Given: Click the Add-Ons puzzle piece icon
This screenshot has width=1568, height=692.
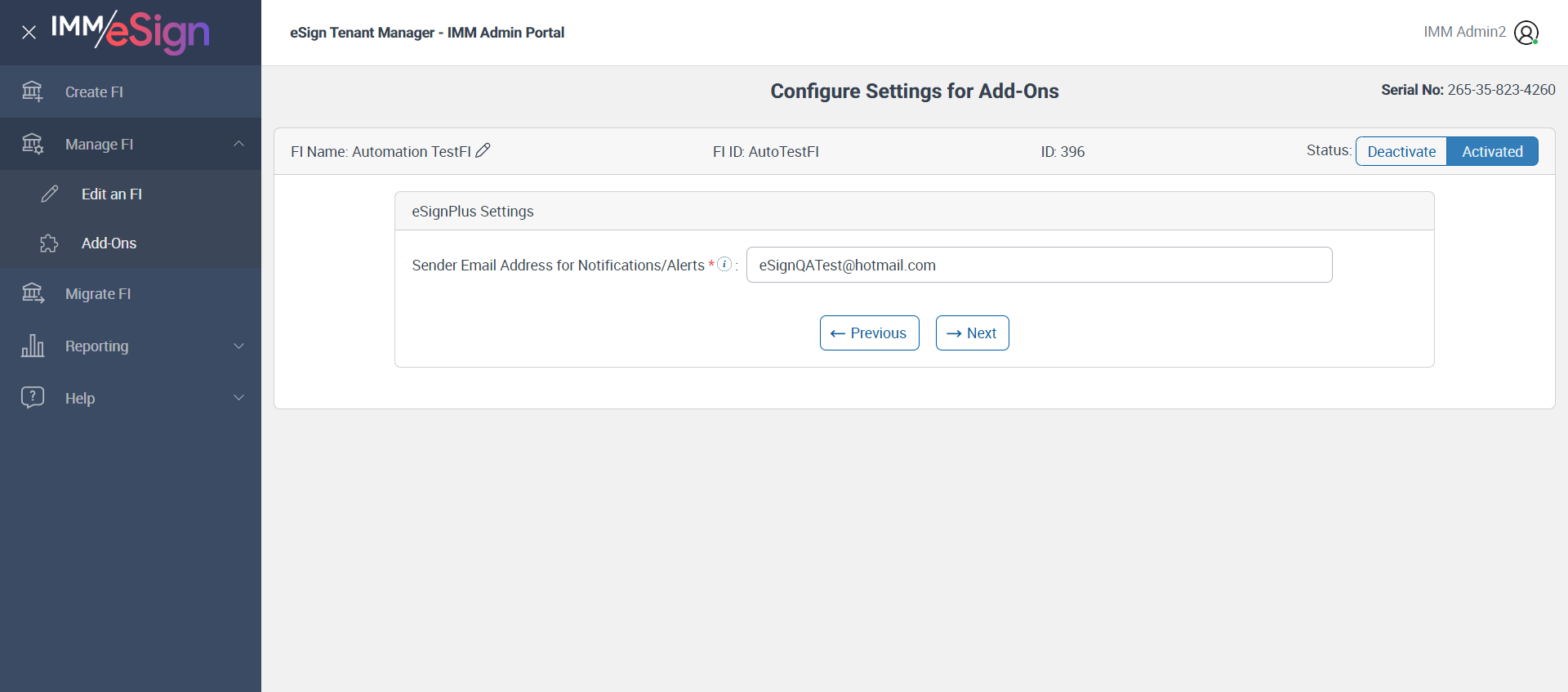Looking at the screenshot, I should click(49, 243).
